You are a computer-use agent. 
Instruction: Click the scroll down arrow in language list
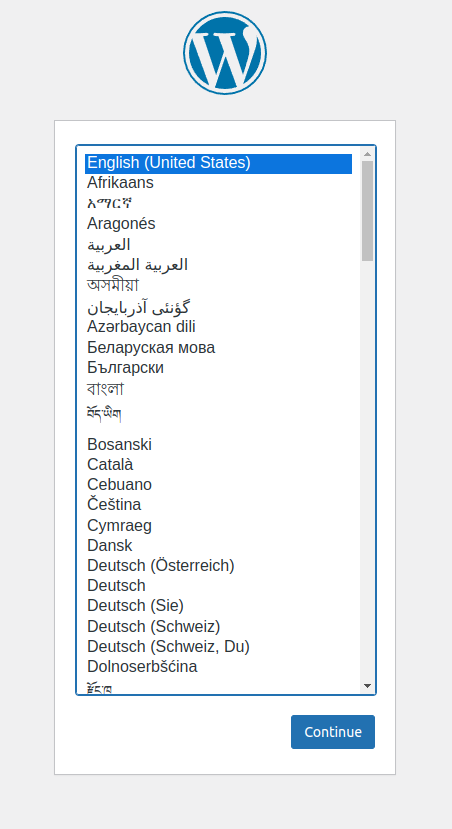tap(367, 686)
